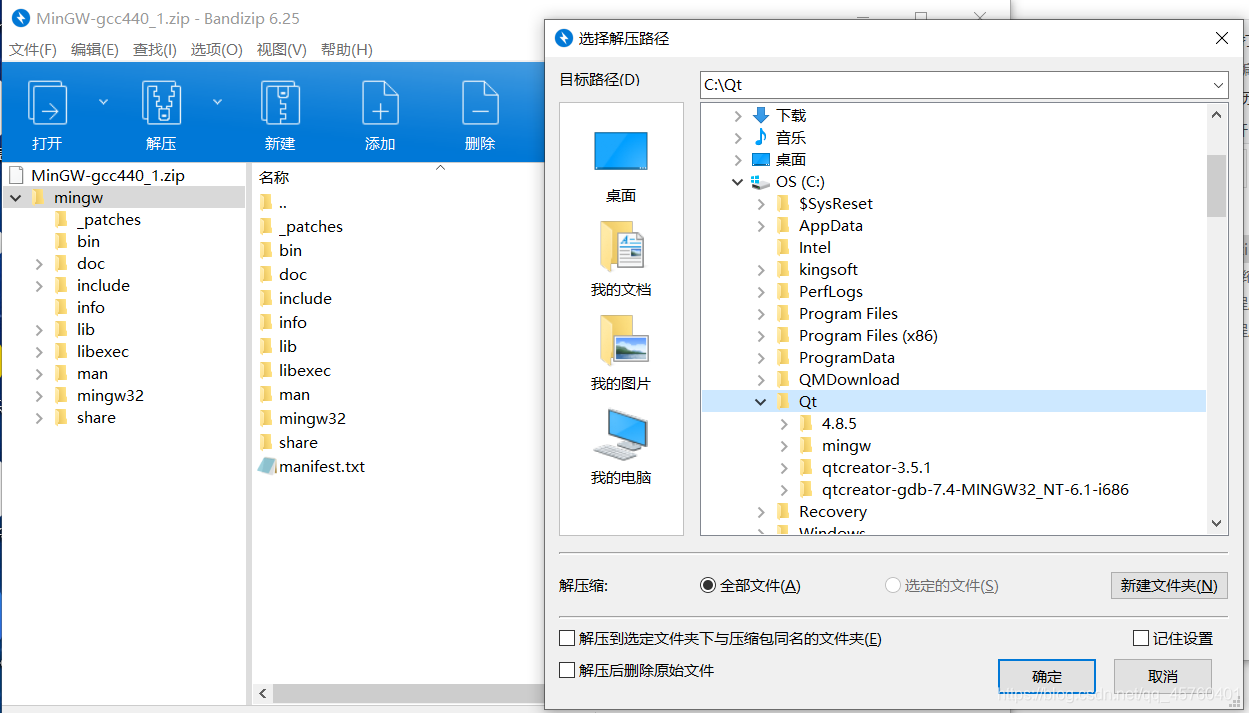Click the manifest.txt file icon
The width and height of the screenshot is (1249, 713).
(266, 466)
